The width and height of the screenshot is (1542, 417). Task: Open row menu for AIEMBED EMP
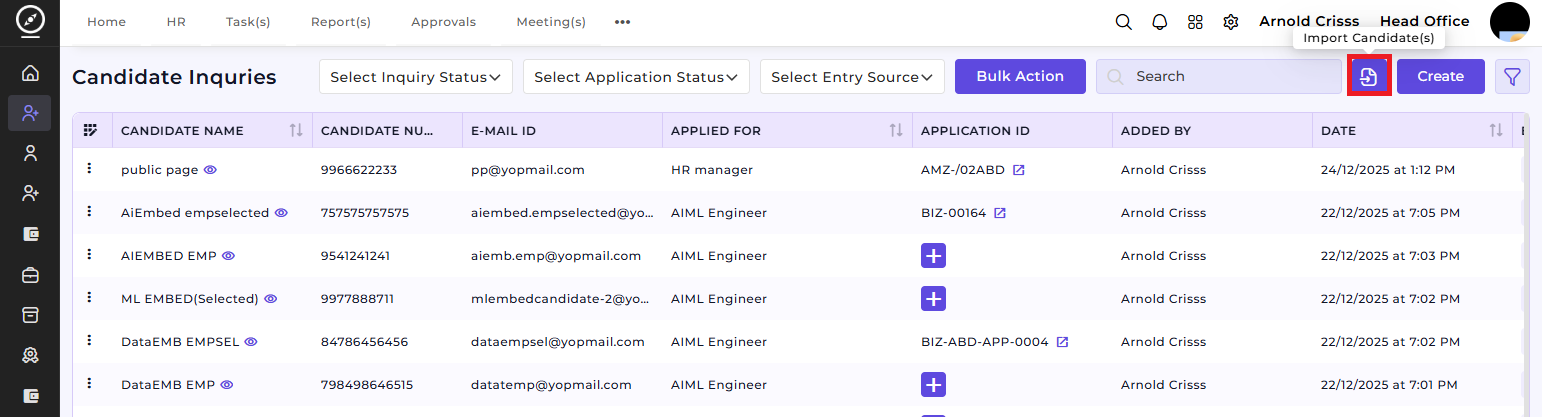(90, 255)
